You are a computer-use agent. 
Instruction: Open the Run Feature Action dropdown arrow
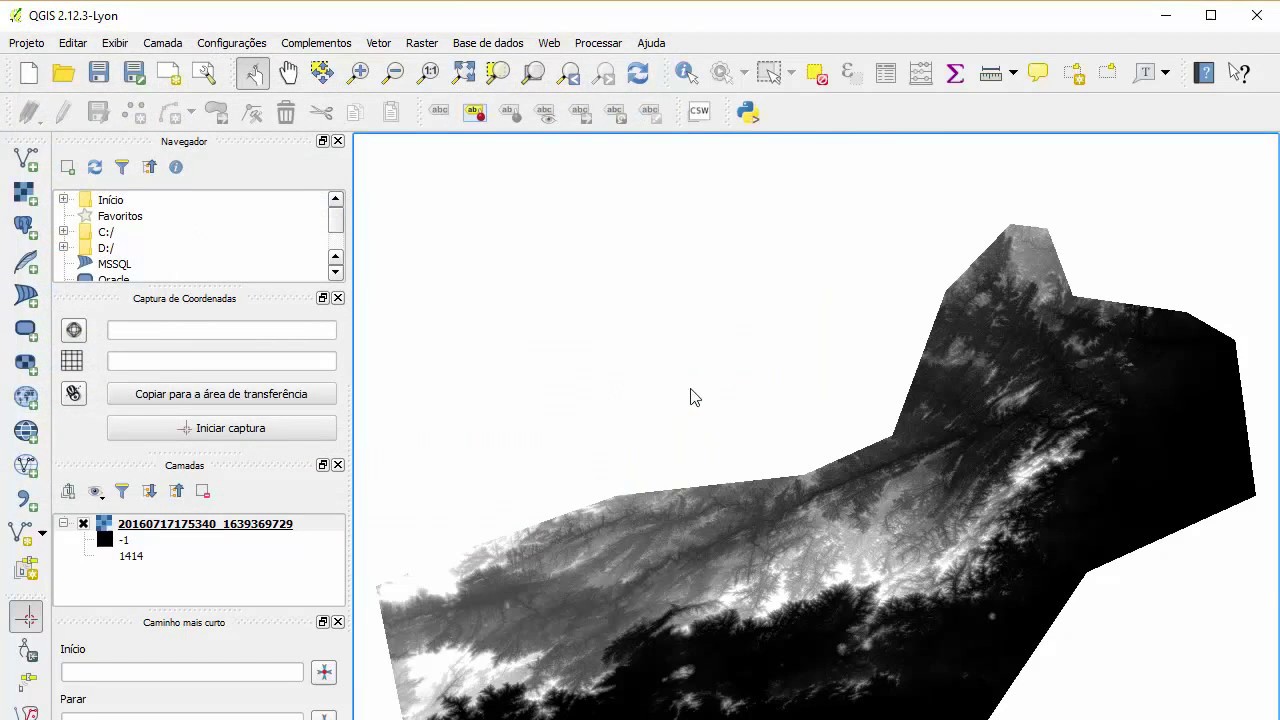[x=744, y=73]
